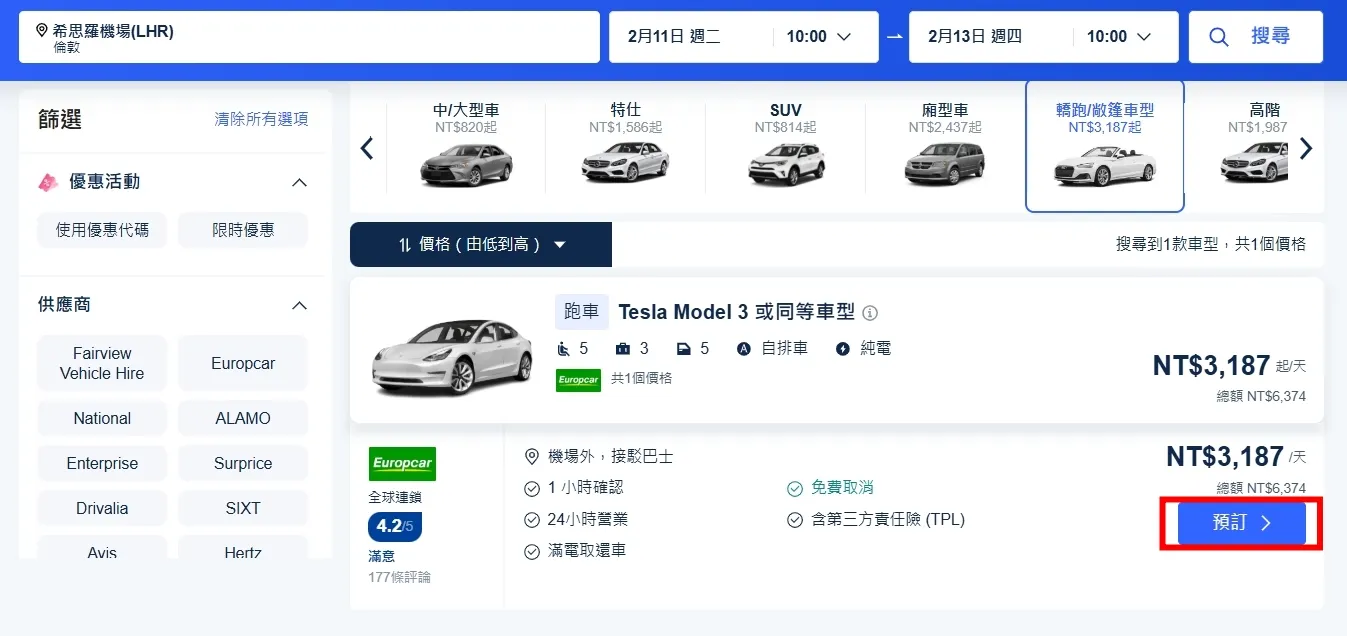Click the pickup date 2月11日 週二
The height and width of the screenshot is (636, 1347).
point(674,37)
